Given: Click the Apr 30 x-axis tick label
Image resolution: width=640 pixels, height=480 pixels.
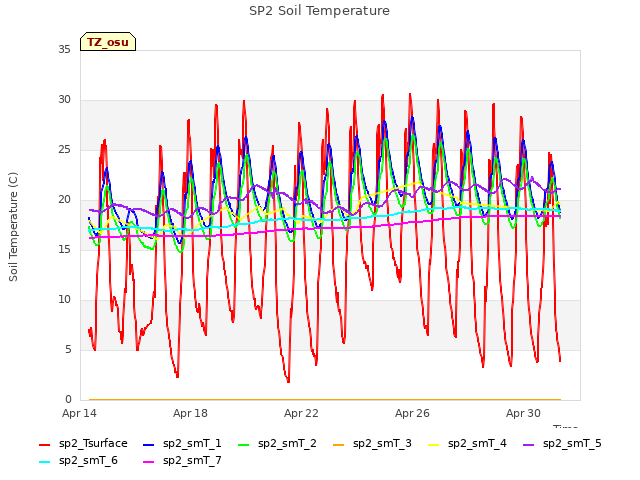Looking at the screenshot, I should 523,413.
